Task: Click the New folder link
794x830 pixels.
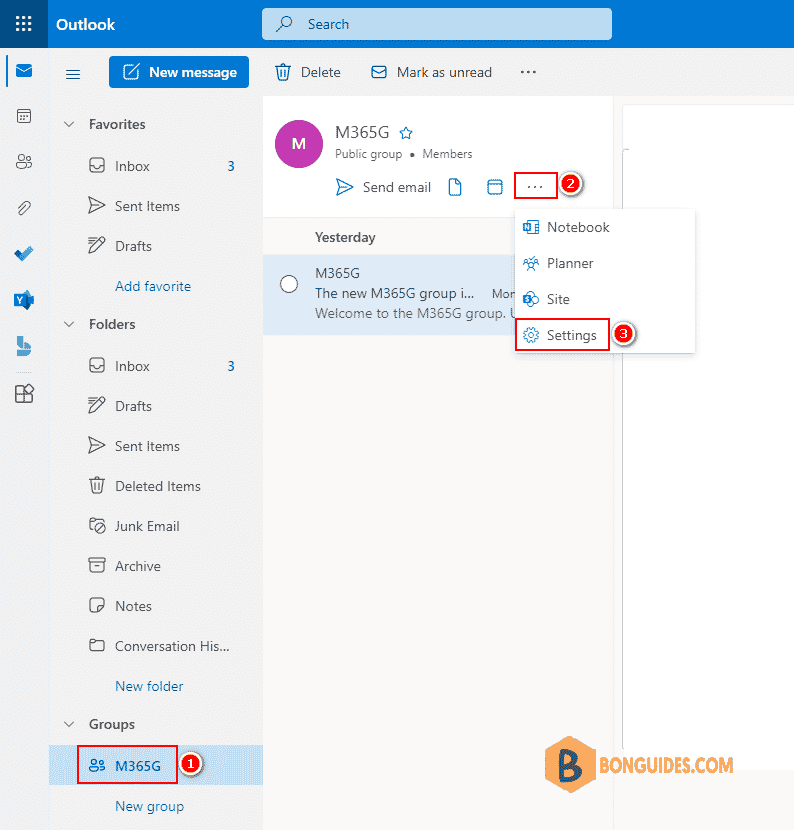Action: click(x=149, y=687)
